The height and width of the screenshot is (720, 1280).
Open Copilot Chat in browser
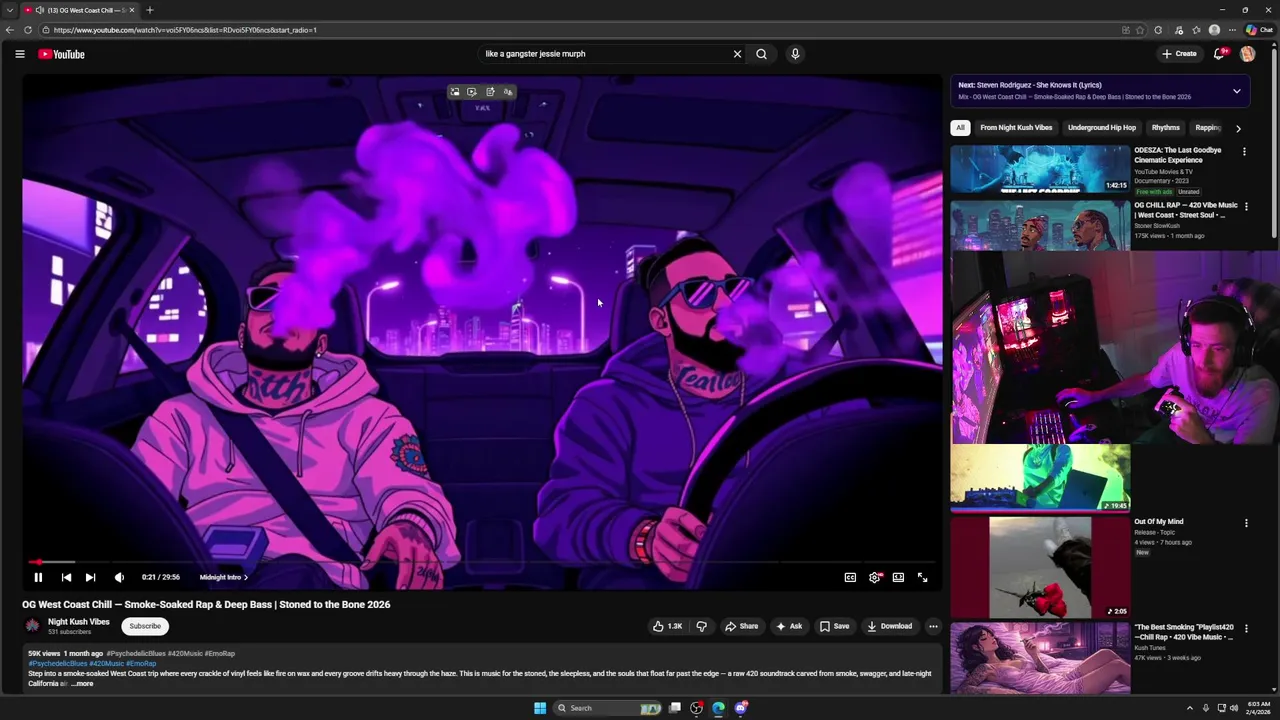coord(1259,30)
